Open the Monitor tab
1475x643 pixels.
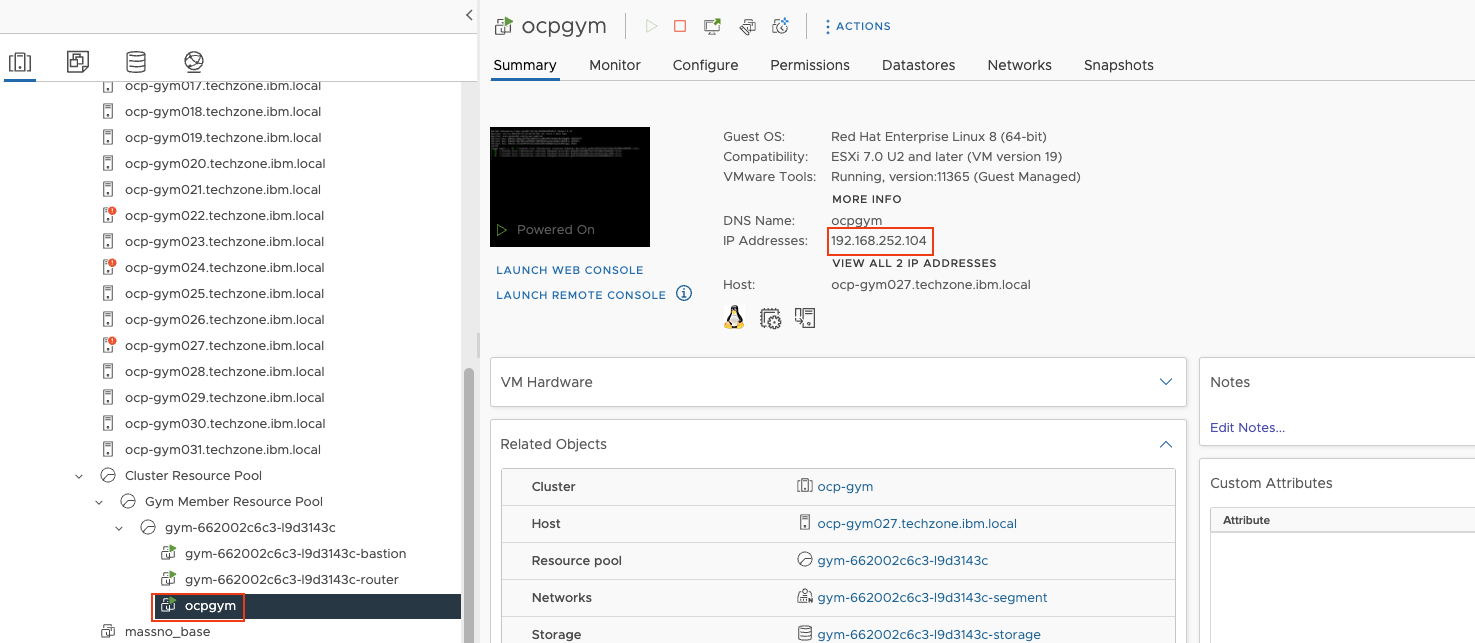pyautogui.click(x=615, y=65)
